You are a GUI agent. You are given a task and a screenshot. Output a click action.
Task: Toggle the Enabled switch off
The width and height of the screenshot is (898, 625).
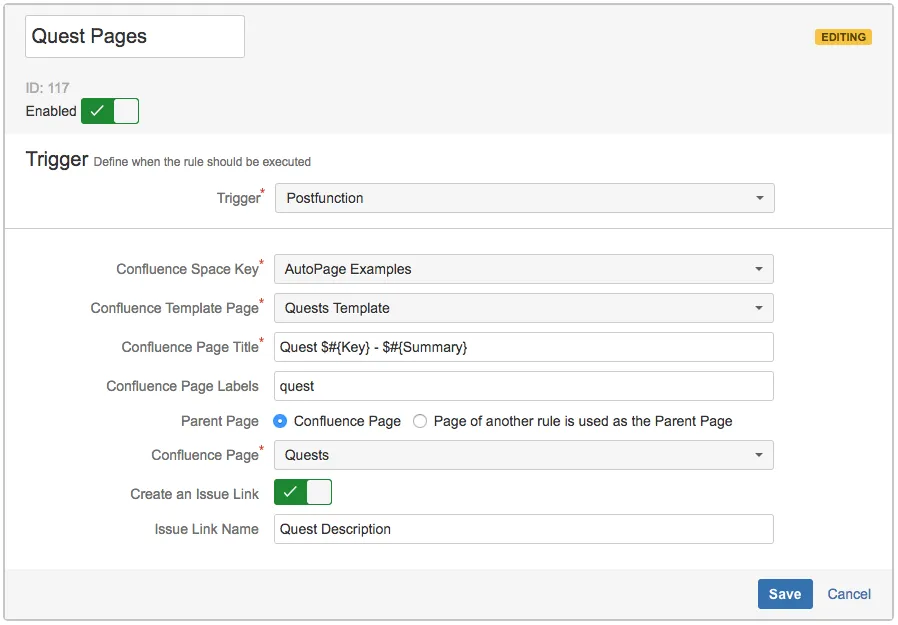click(x=110, y=111)
